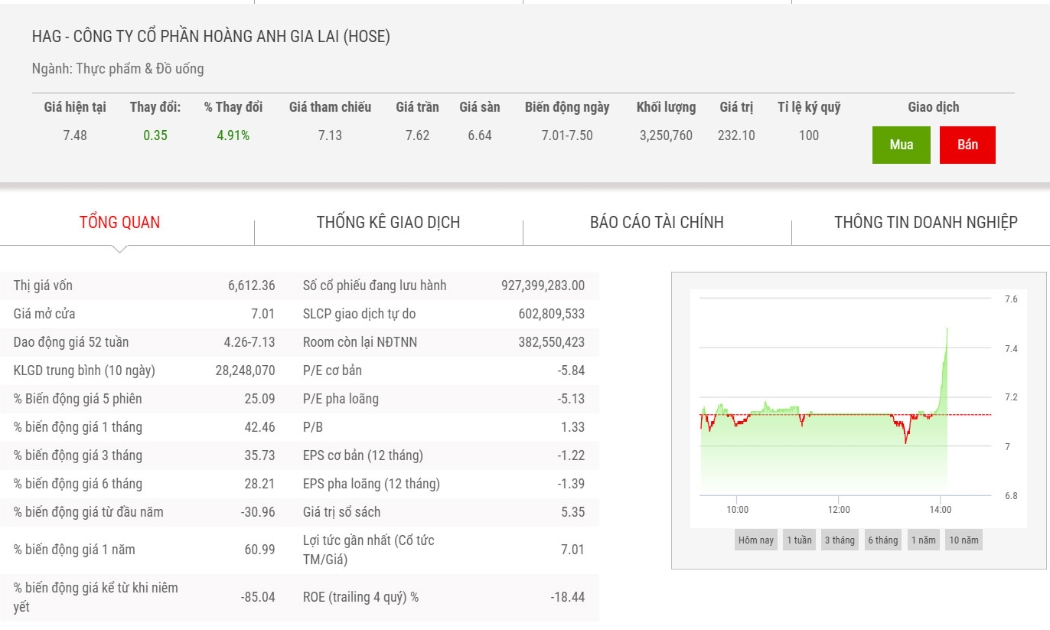Open the BÁO CÁO TÀI CHÍNH tab
The image size is (1050, 630).
[x=657, y=222]
